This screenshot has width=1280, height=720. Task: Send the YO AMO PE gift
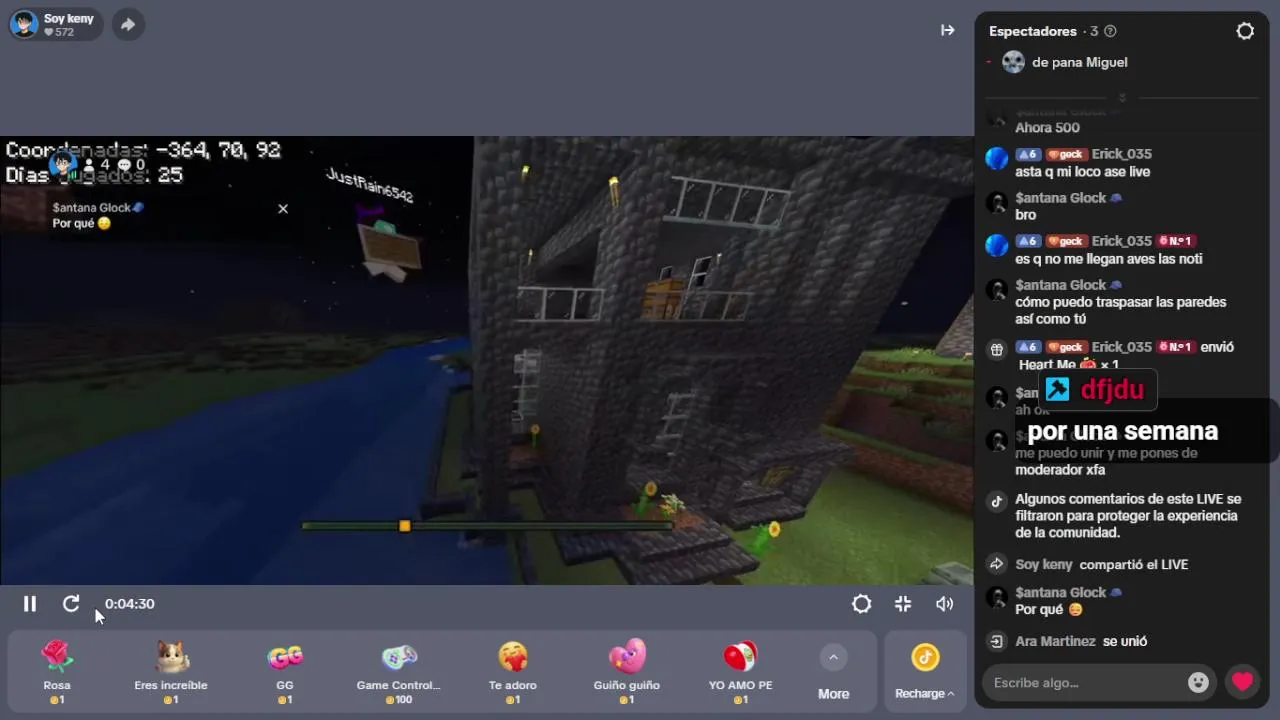[x=741, y=672]
